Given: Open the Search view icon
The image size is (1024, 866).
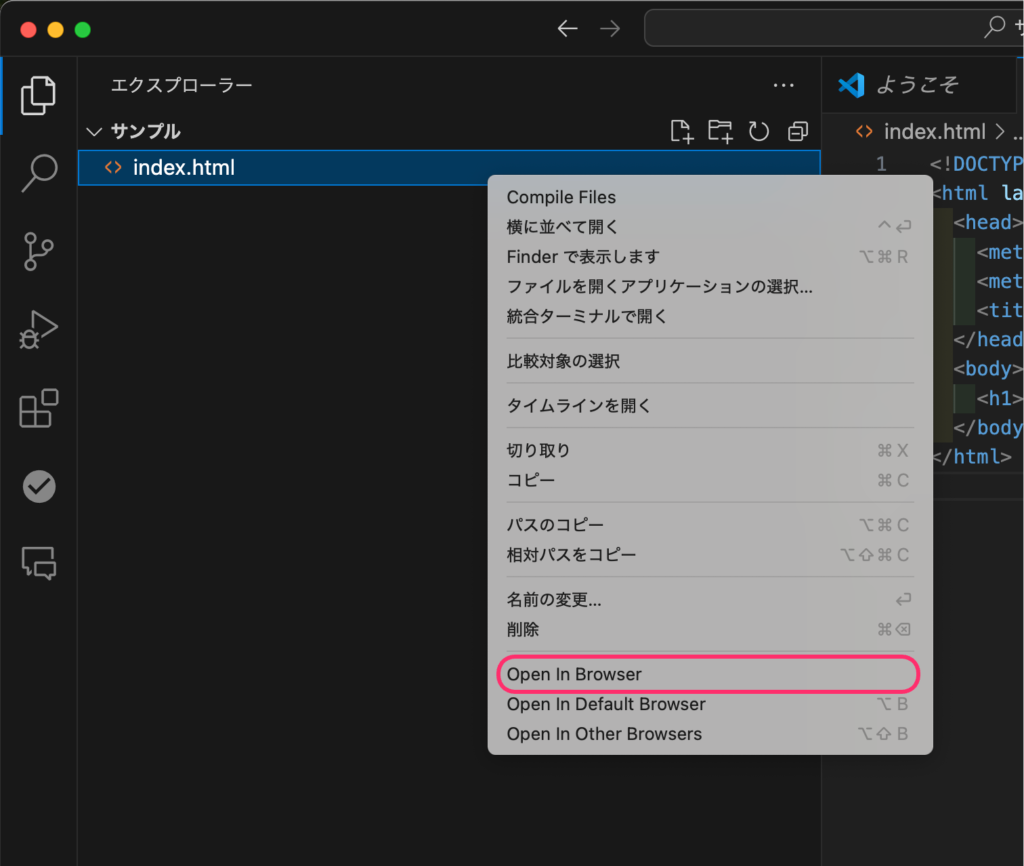Looking at the screenshot, I should tap(39, 173).
